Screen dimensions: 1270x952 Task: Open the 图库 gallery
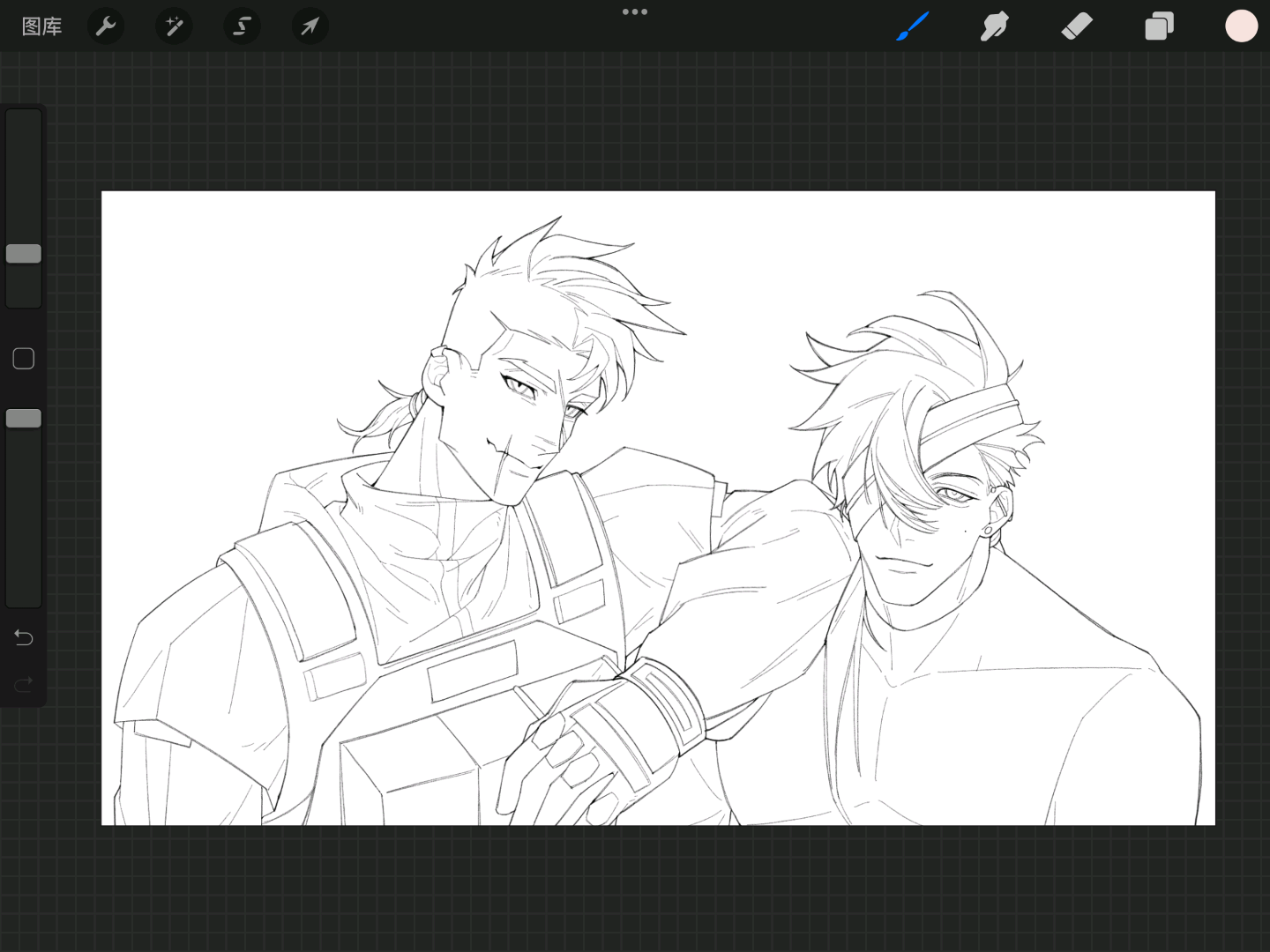[x=41, y=26]
